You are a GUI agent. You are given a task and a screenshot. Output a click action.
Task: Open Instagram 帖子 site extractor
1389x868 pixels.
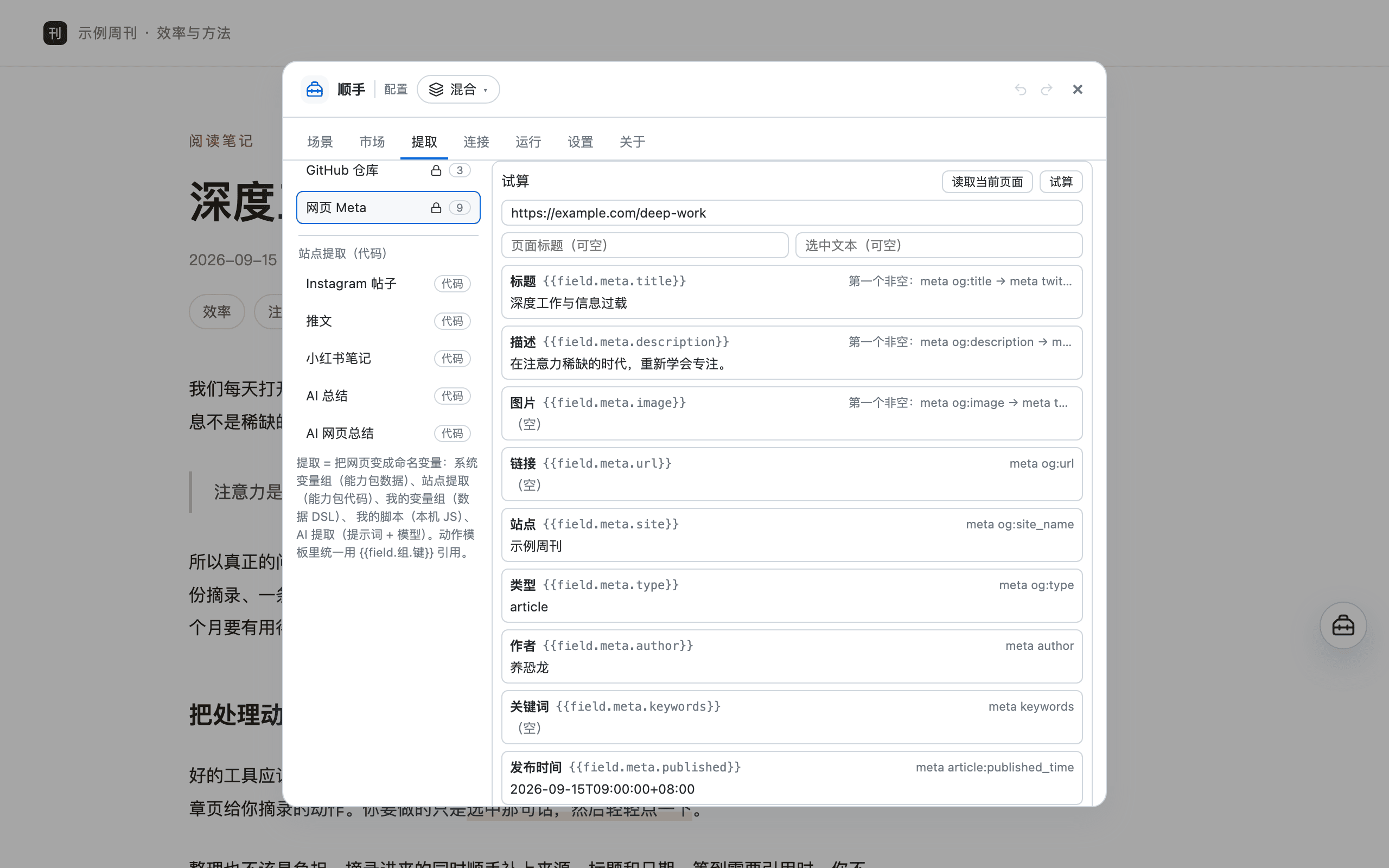coord(388,284)
